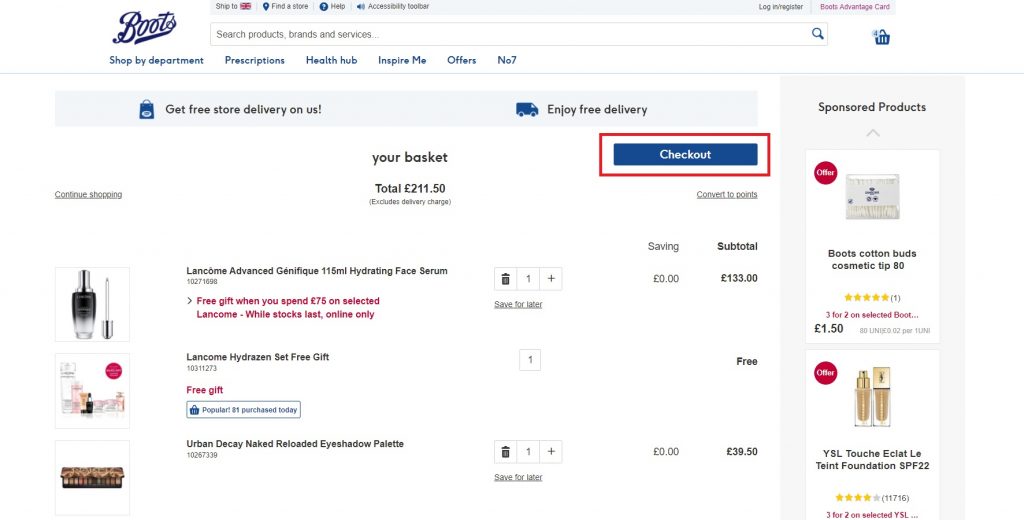Remove Urban Decay palette with trash icon
Image resolution: width=1024 pixels, height=520 pixels.
[x=505, y=452]
